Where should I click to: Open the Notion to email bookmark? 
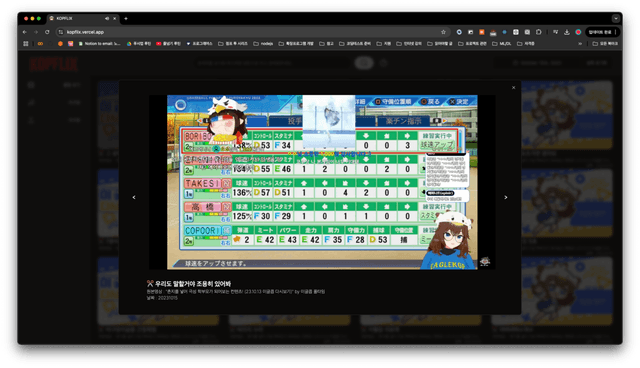[x=99, y=44]
